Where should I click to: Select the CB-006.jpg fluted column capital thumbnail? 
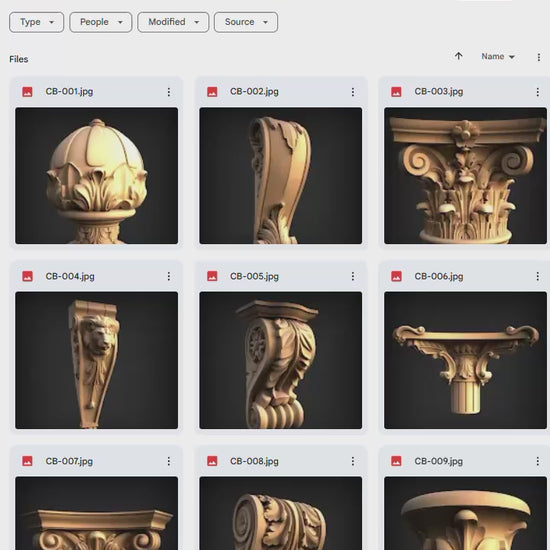tap(465, 360)
